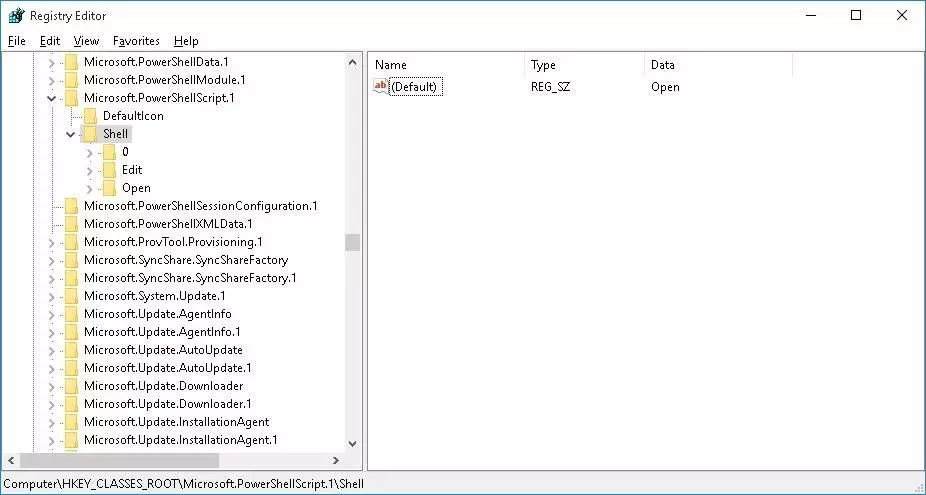Collapse the Microsoft.PowerShellScript.1 key

pyautogui.click(x=51, y=99)
